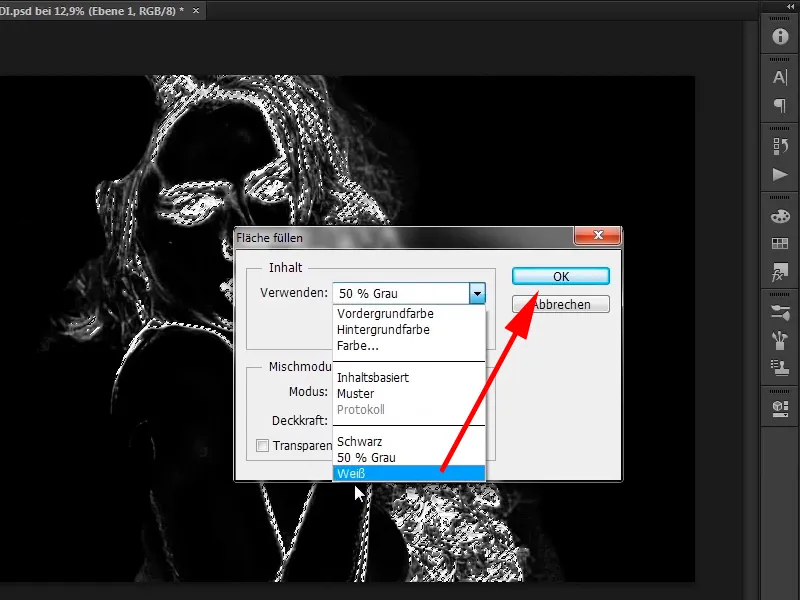Open the Color palette panel icon
This screenshot has height=600, width=800.
[x=780, y=216]
